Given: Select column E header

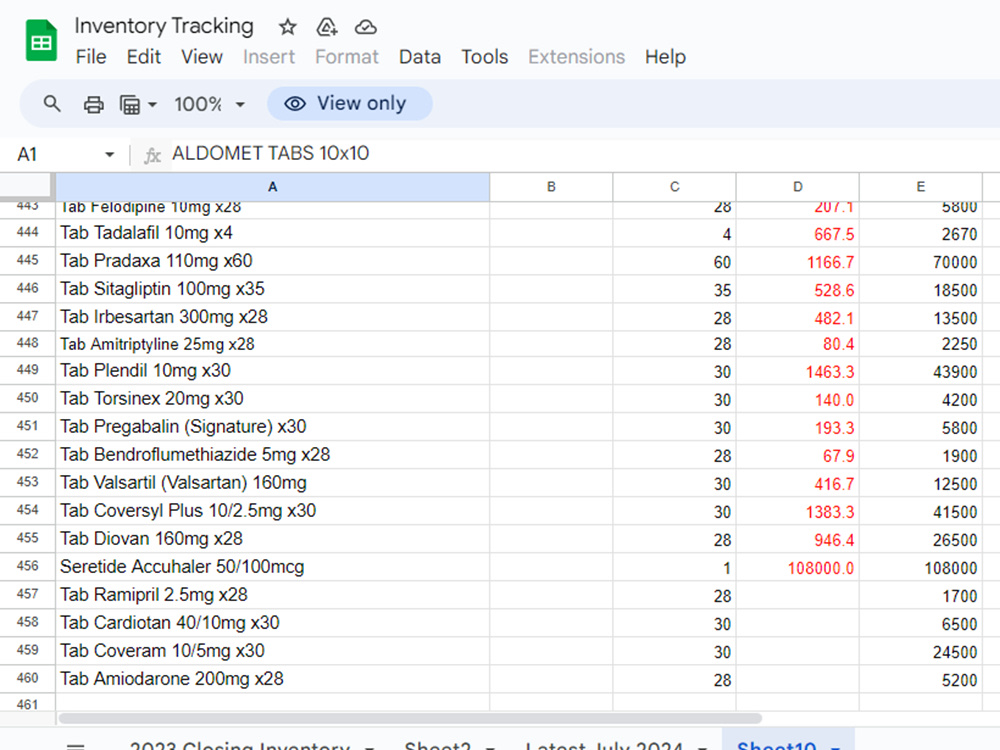Looking at the screenshot, I should [920, 187].
